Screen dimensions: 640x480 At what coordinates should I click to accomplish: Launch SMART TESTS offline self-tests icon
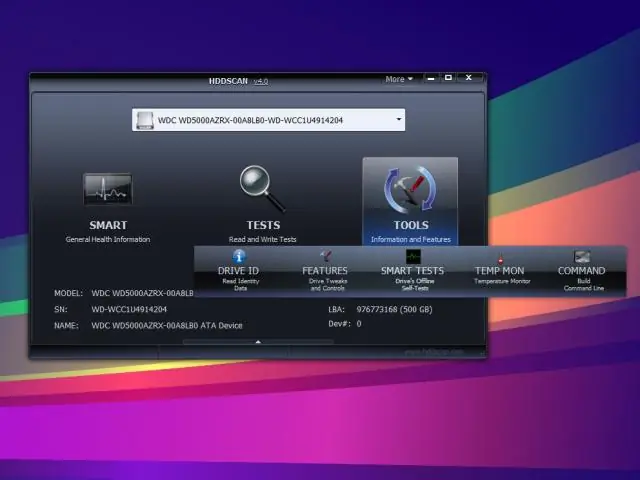click(412, 257)
